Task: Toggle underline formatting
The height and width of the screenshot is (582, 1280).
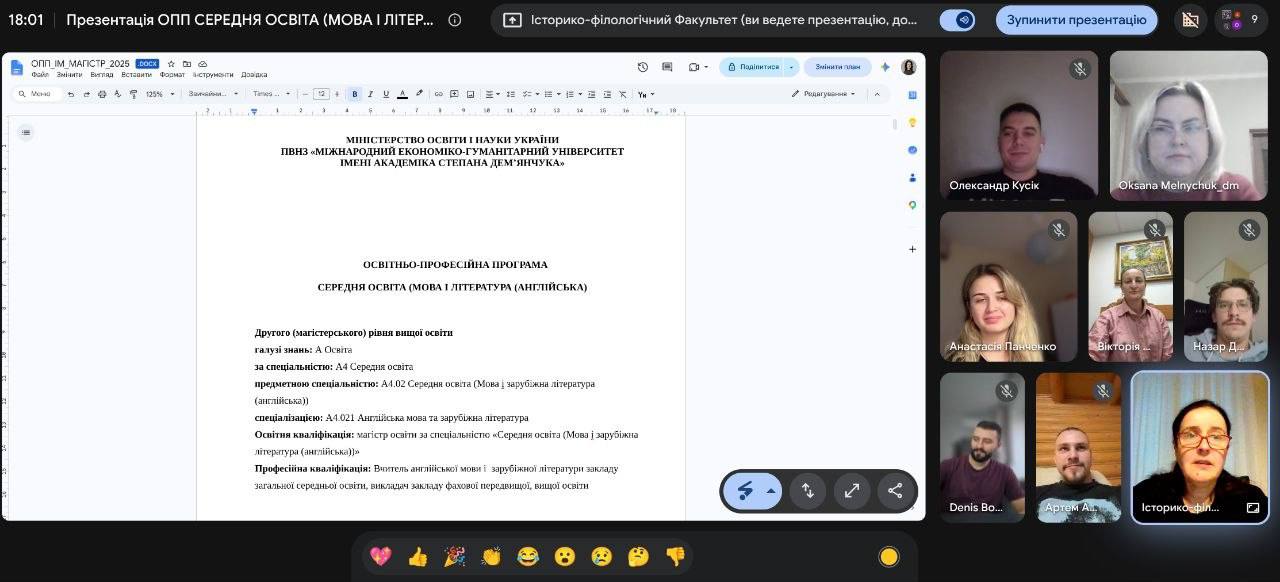Action: coord(386,94)
